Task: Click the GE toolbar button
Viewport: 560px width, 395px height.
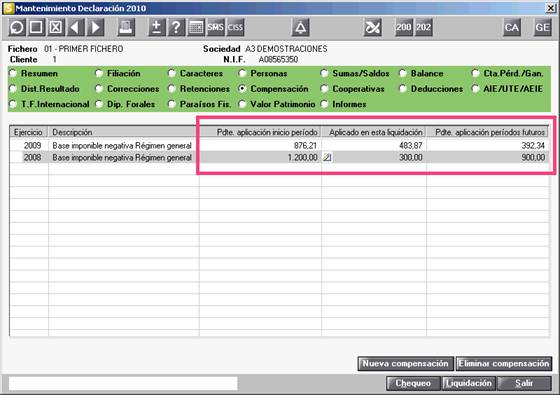Action: tap(542, 27)
